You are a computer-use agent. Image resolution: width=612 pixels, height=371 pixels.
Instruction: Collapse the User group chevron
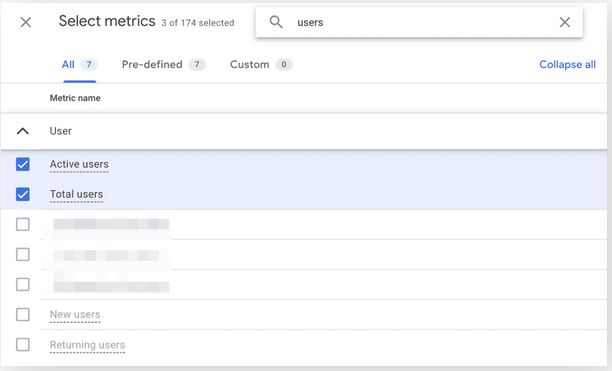(x=23, y=131)
